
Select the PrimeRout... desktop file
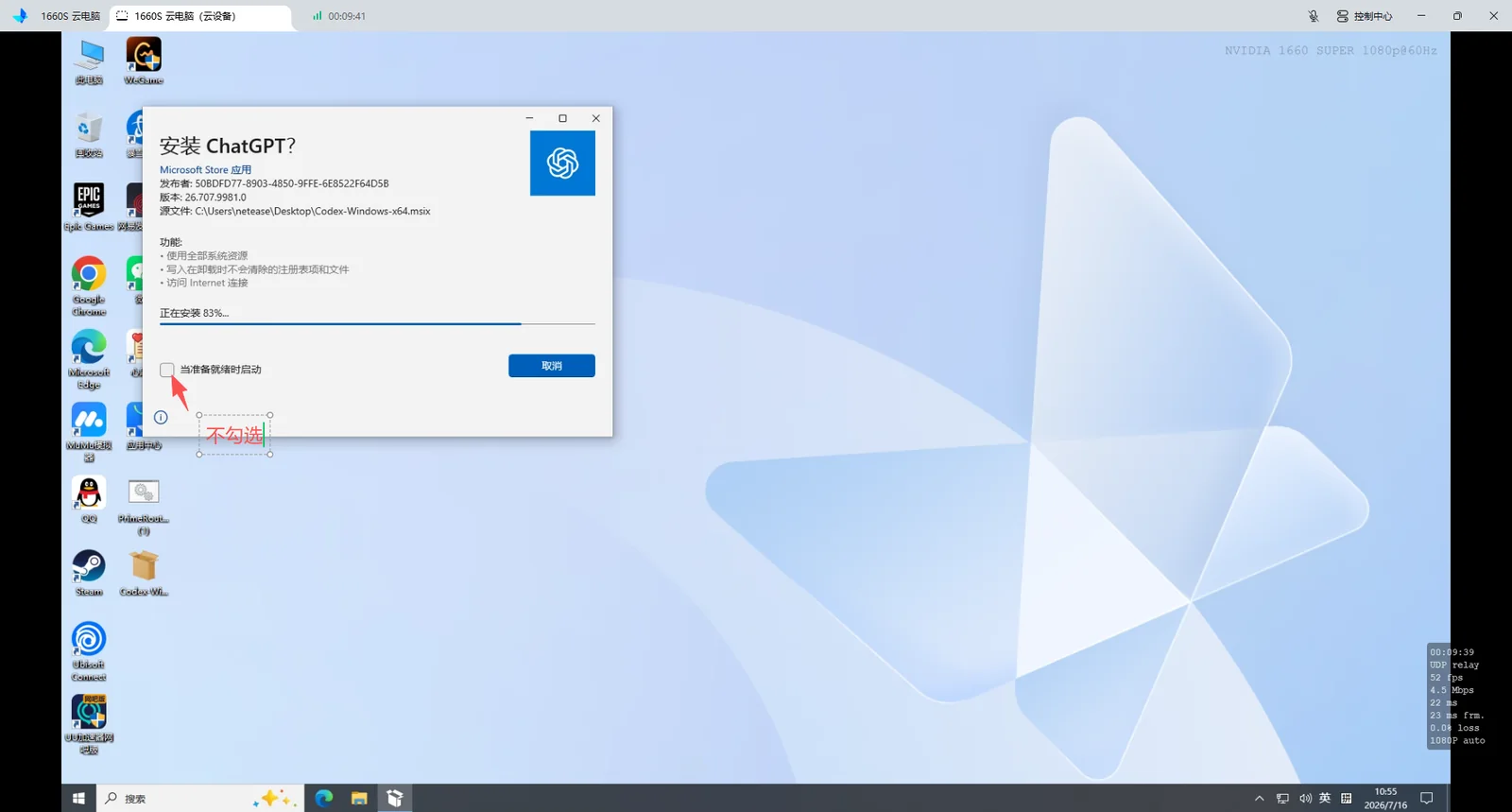144,506
